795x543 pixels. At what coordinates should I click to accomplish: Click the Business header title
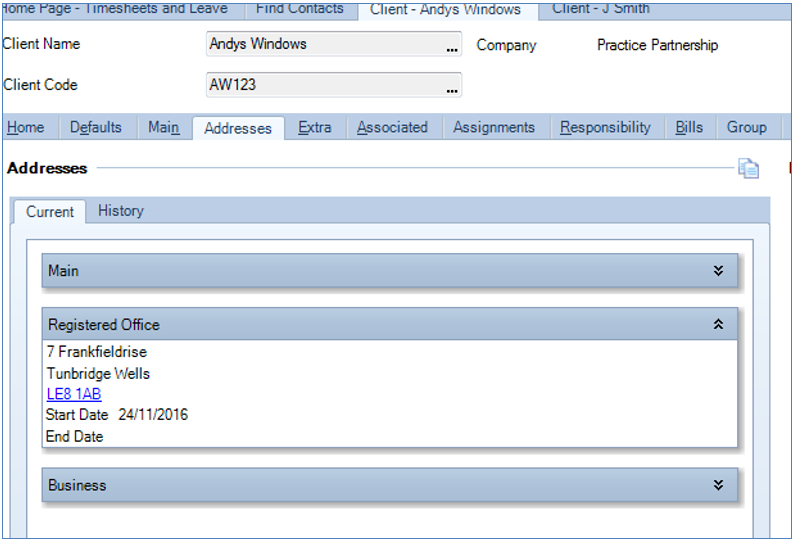[x=77, y=485]
